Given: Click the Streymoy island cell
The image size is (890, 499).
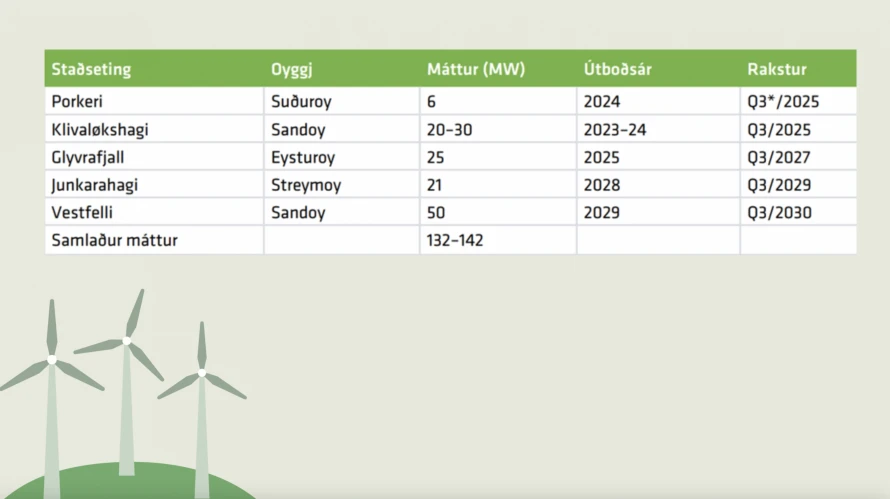Looking at the screenshot, I should [304, 185].
